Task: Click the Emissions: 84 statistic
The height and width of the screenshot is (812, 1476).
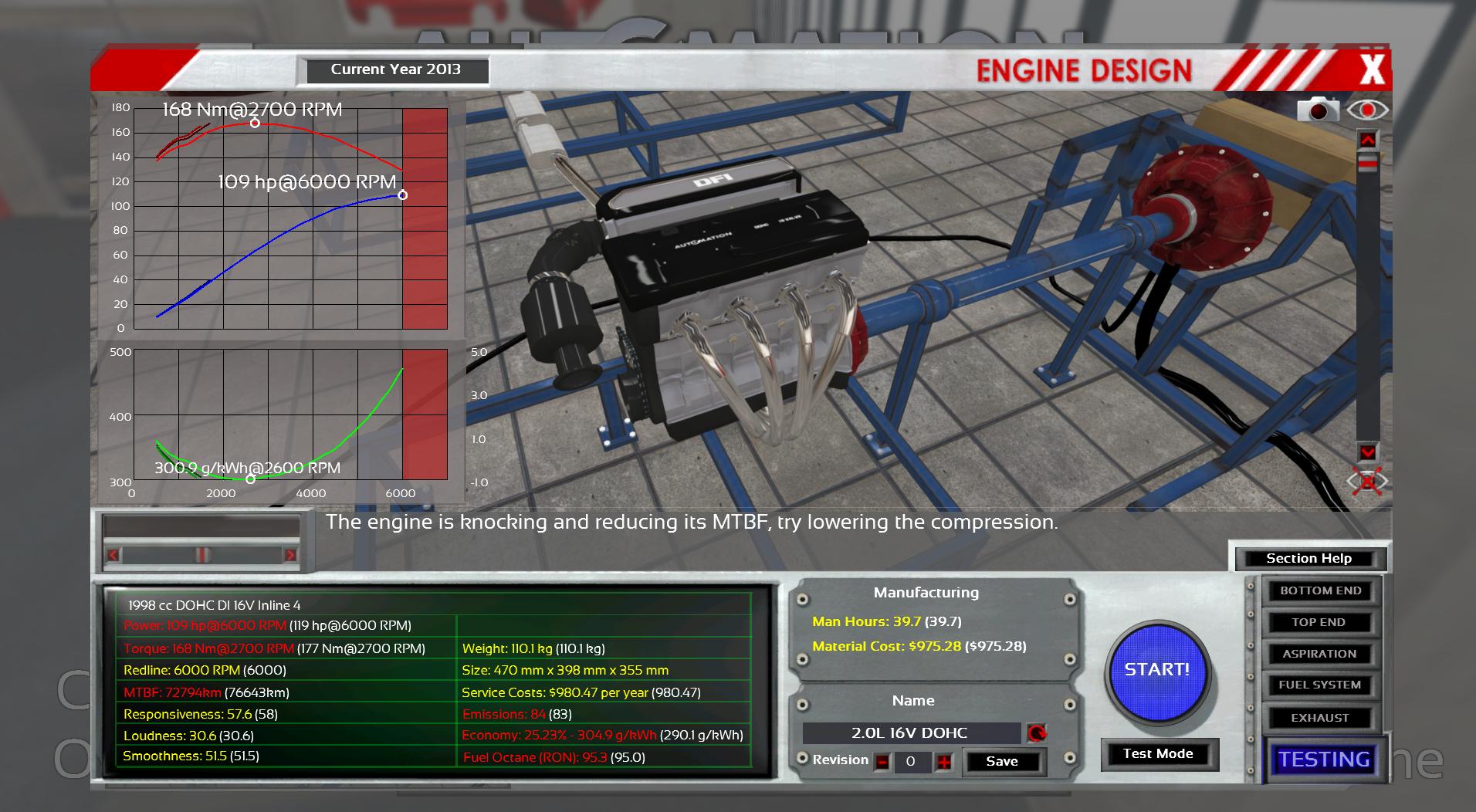Action: click(517, 714)
